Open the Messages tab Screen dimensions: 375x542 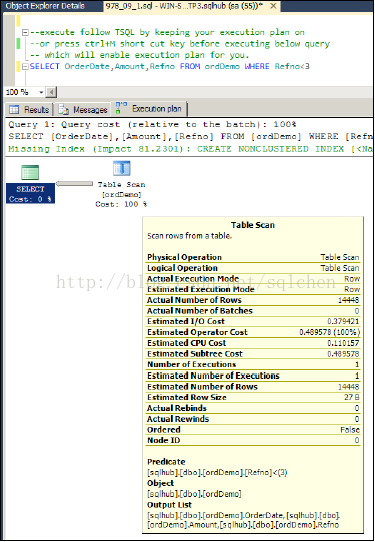coord(83,110)
